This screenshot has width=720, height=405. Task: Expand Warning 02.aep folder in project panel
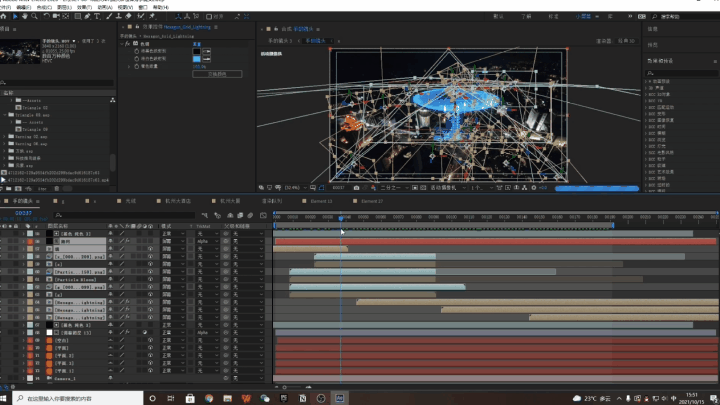(x=5, y=136)
